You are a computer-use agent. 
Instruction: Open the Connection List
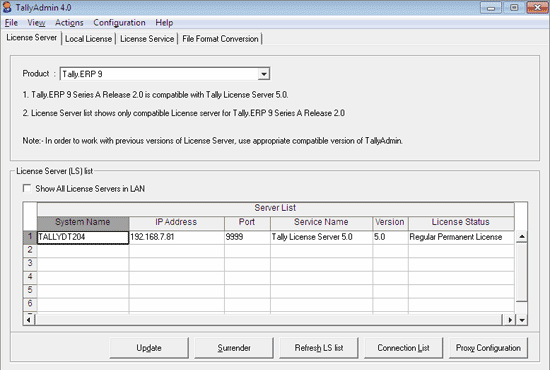pos(403,348)
